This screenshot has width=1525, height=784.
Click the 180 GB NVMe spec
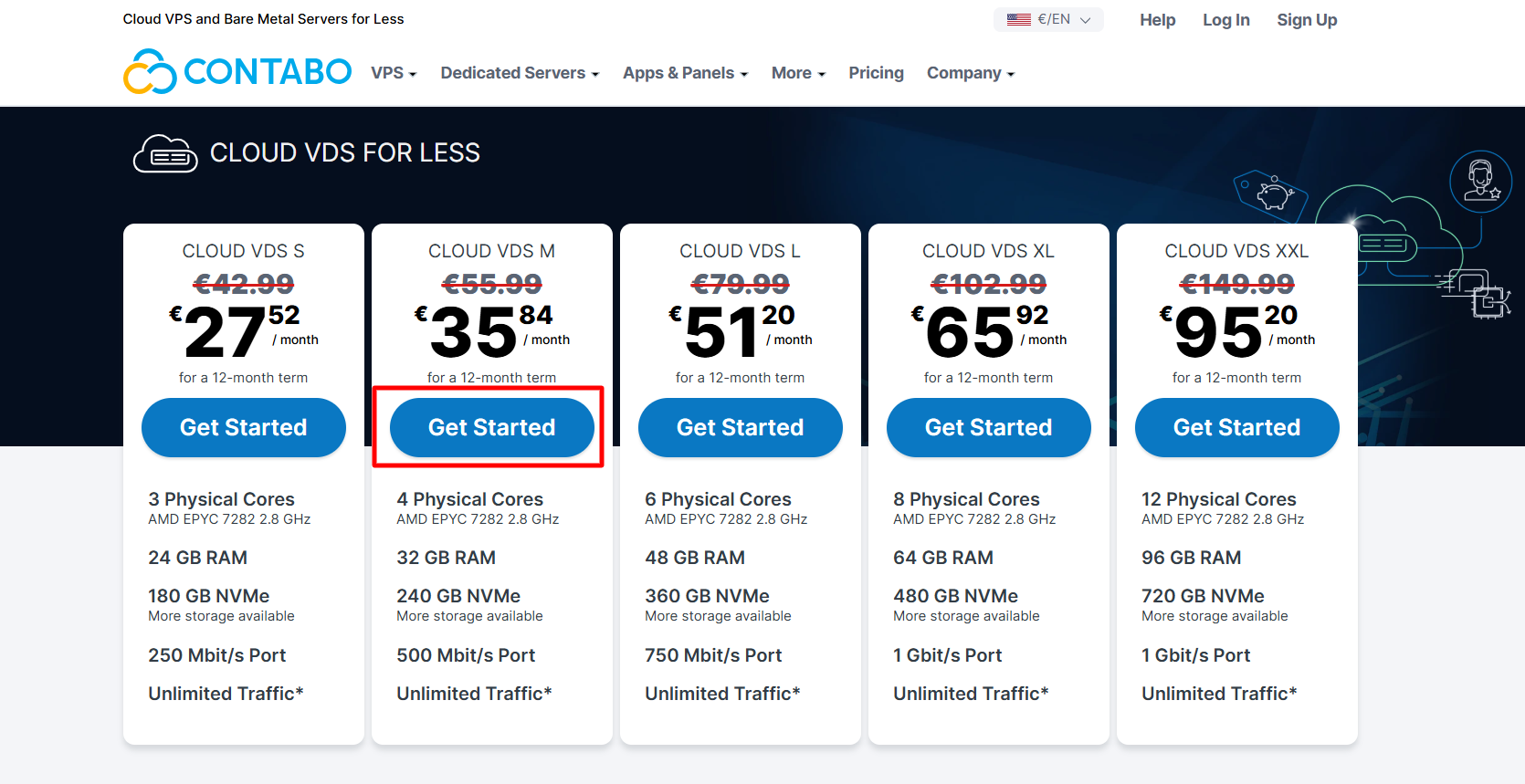(x=209, y=596)
